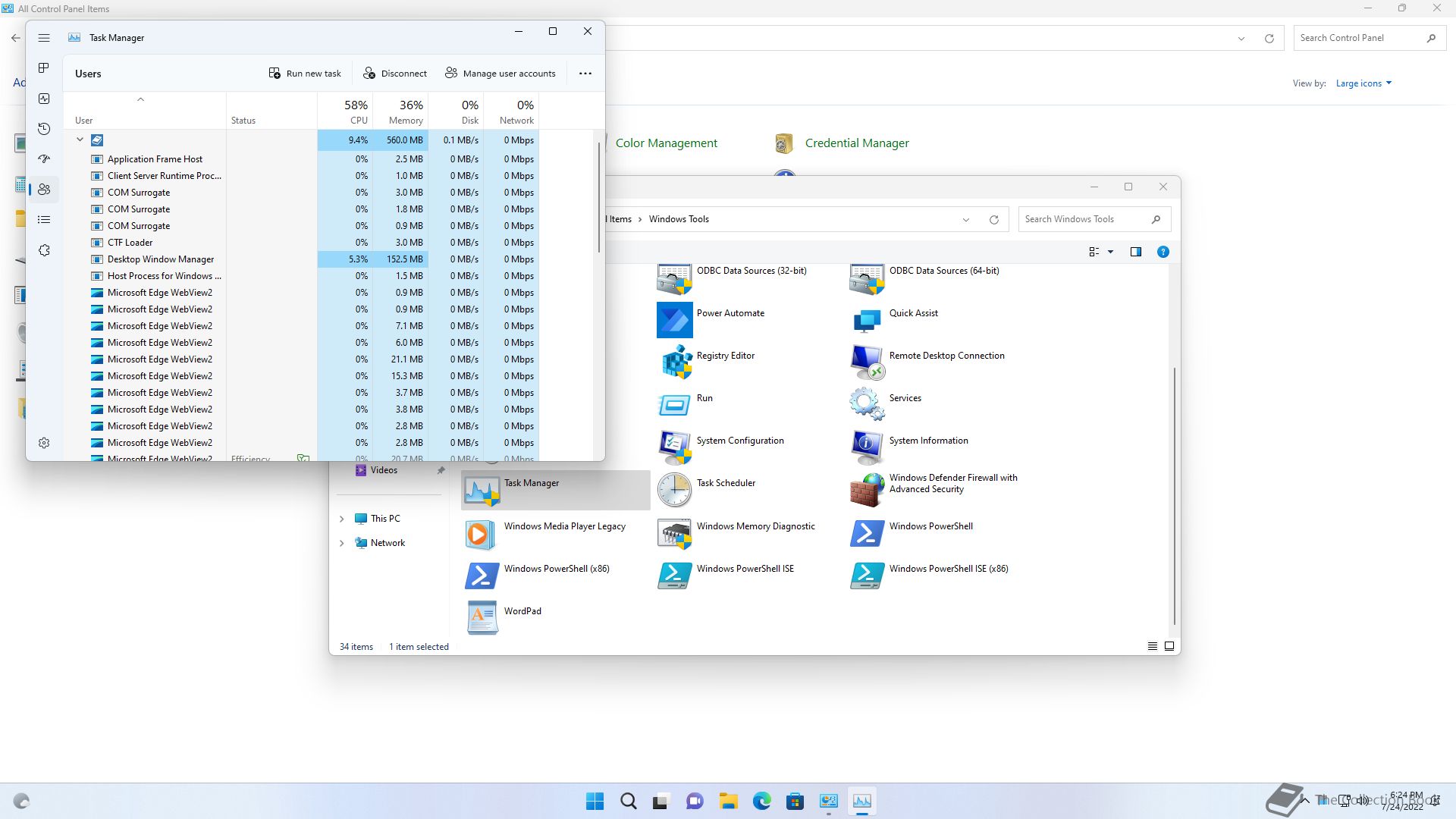This screenshot has height=819, width=1456.
Task: Switch to details view in status bar
Action: click(1153, 646)
